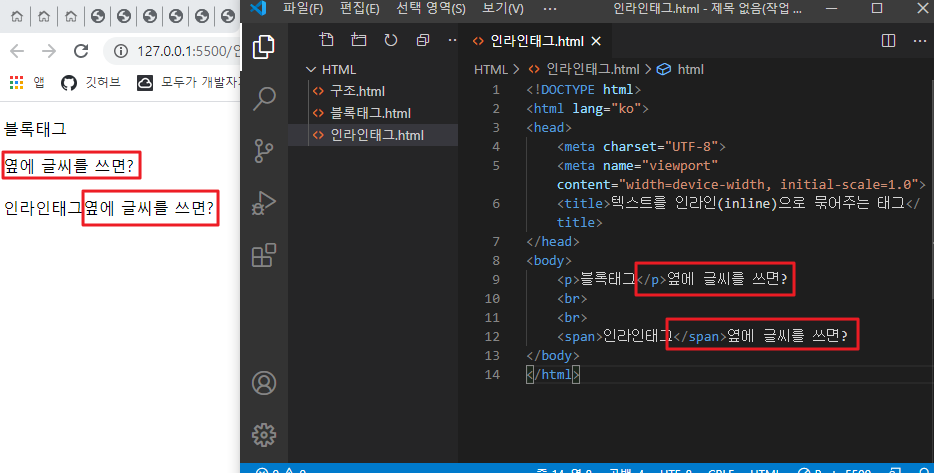Click the closing </html> tag
This screenshot has height=473, width=934.
[553, 375]
